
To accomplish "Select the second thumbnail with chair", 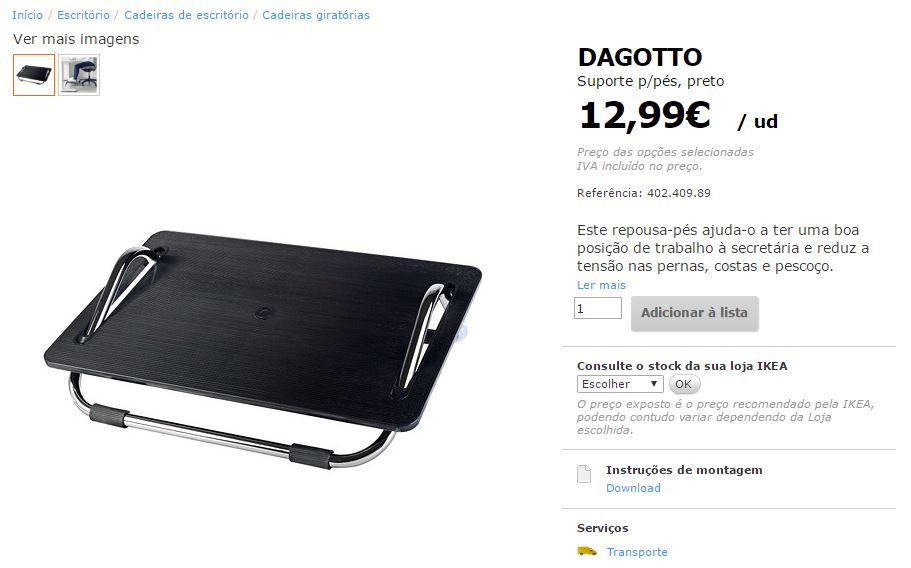I will coord(79,75).
